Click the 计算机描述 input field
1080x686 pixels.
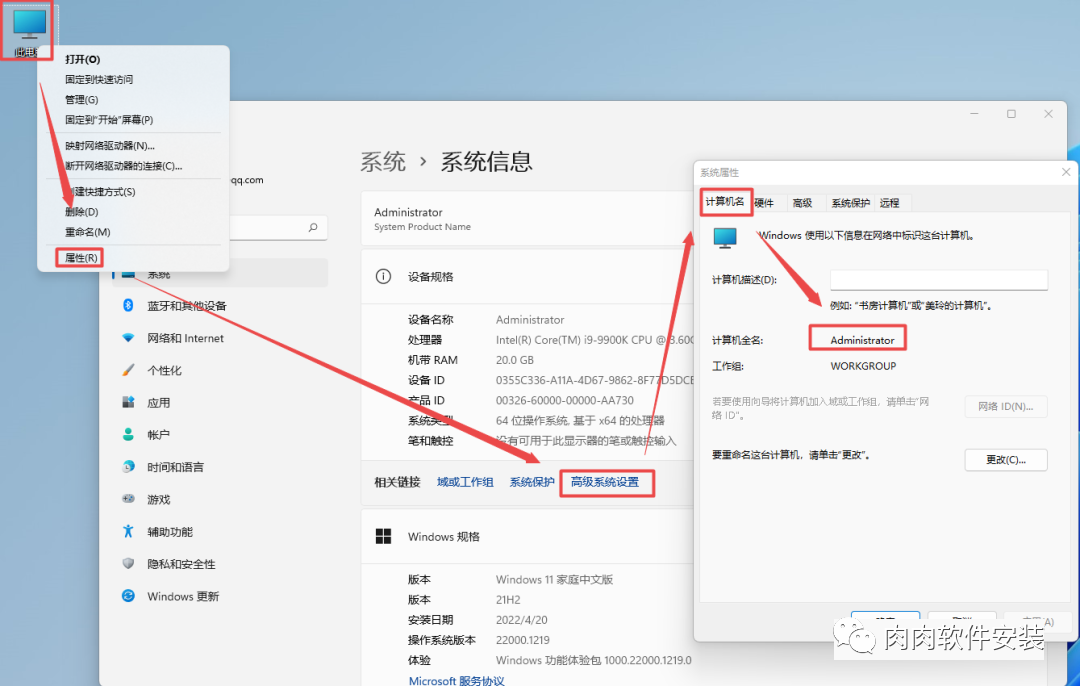tap(939, 280)
